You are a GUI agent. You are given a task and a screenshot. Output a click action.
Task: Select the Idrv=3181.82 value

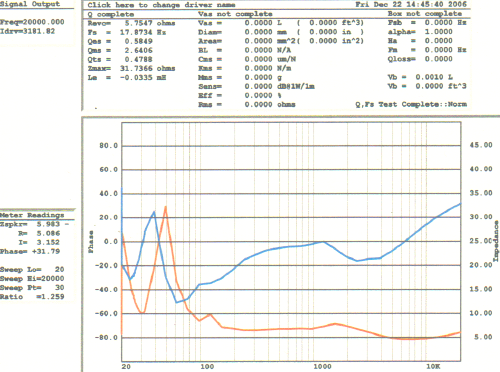tap(27, 31)
